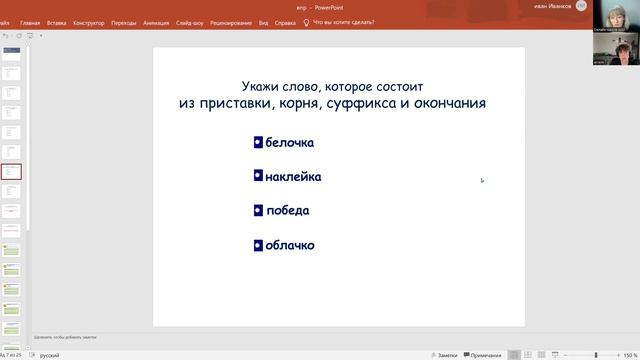Undo the last action in quick access toolbar

tap(5, 36)
